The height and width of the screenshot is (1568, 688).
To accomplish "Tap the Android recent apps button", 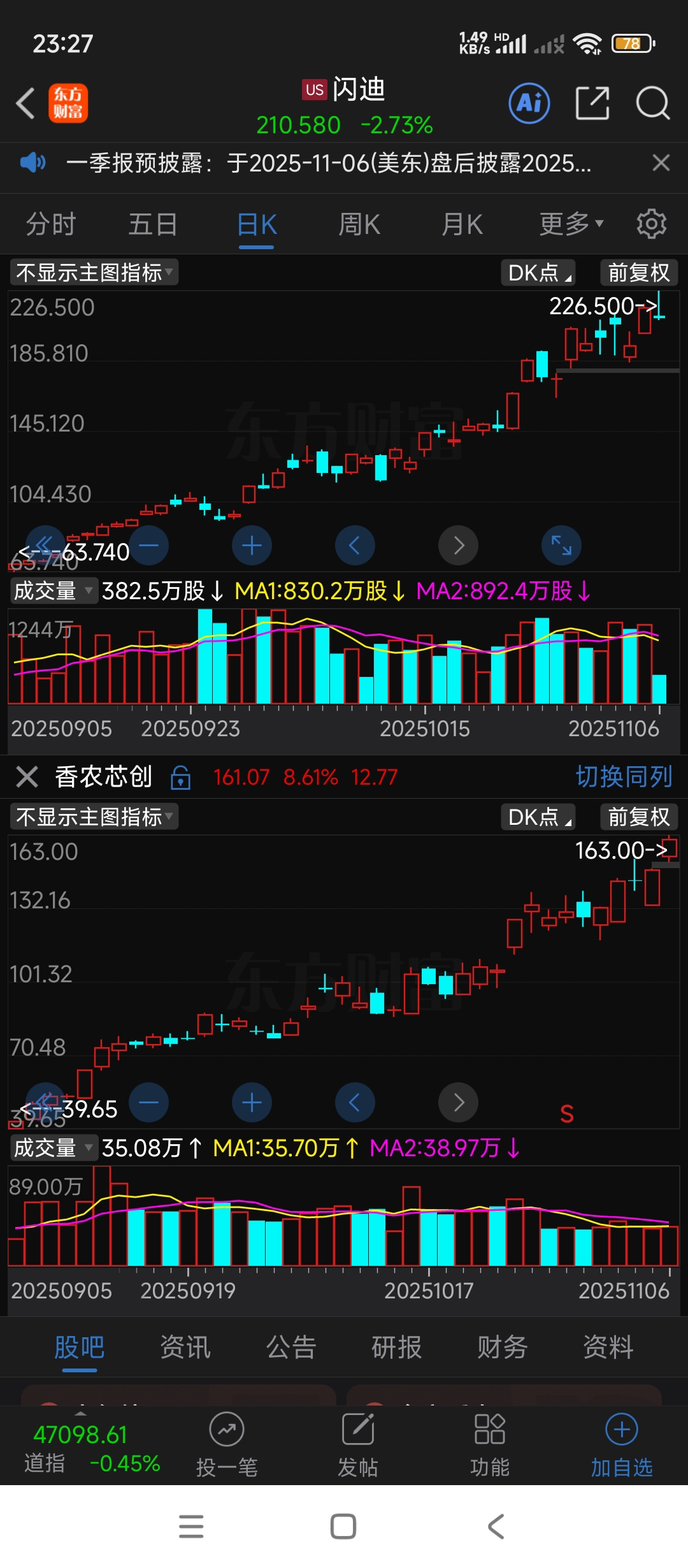I will click(191, 1527).
